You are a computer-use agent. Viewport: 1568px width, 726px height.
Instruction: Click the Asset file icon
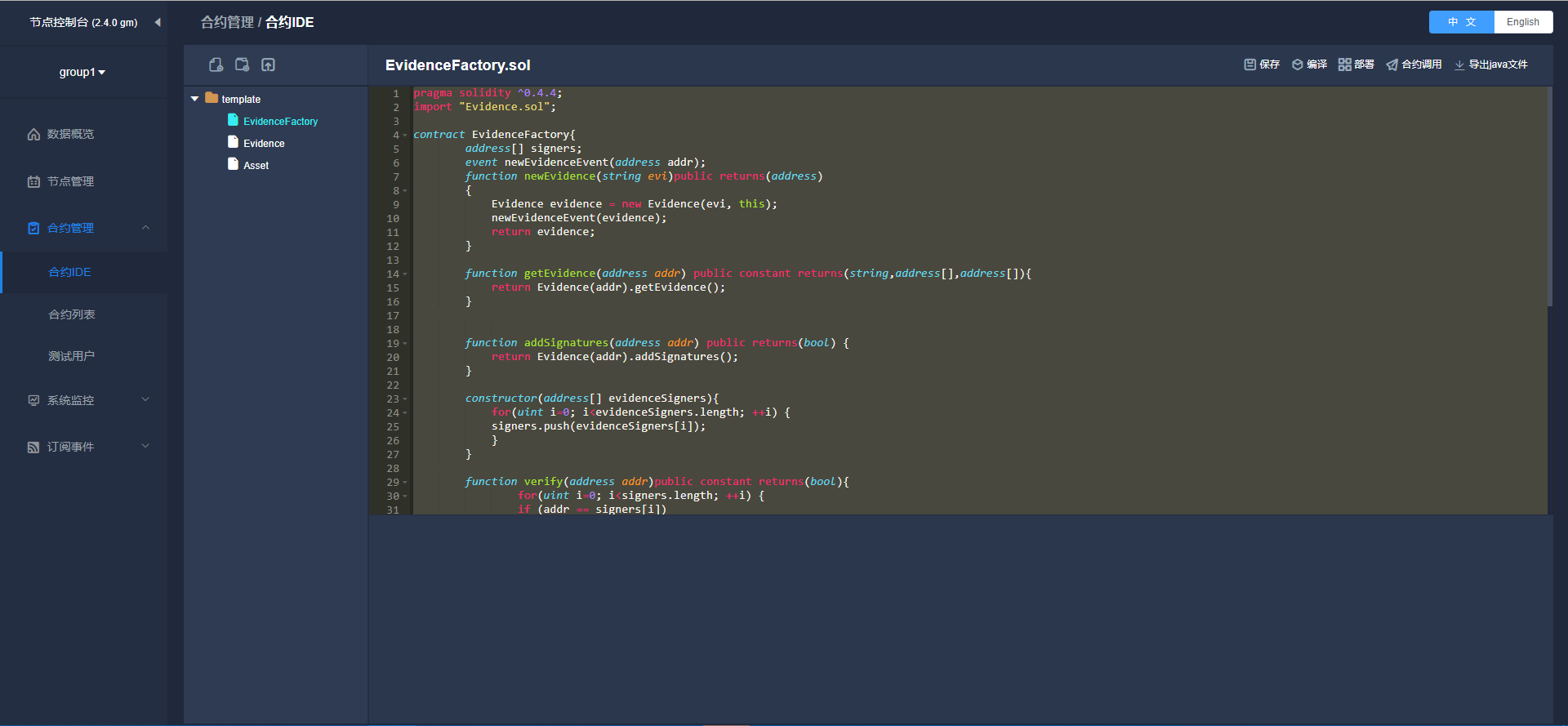coord(233,164)
